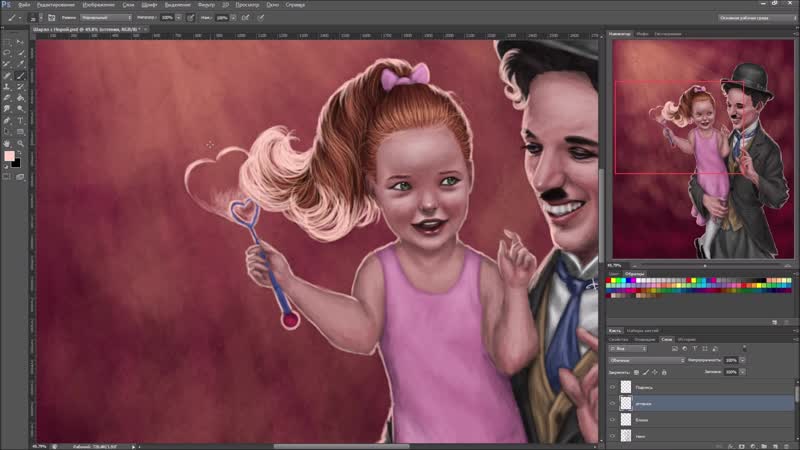Open the brush flow slider dropdown
Image resolution: width=800 pixels, height=450 pixels.
pyautogui.click(x=233, y=18)
